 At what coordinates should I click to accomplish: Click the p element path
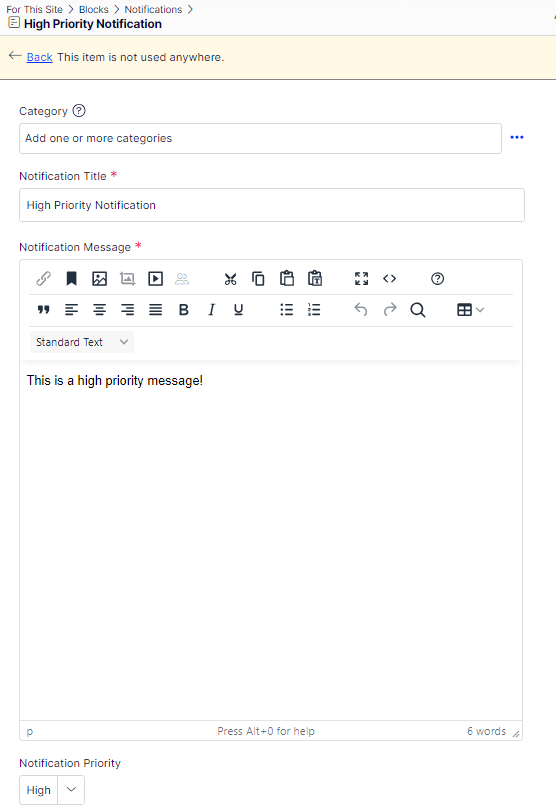pos(29,732)
